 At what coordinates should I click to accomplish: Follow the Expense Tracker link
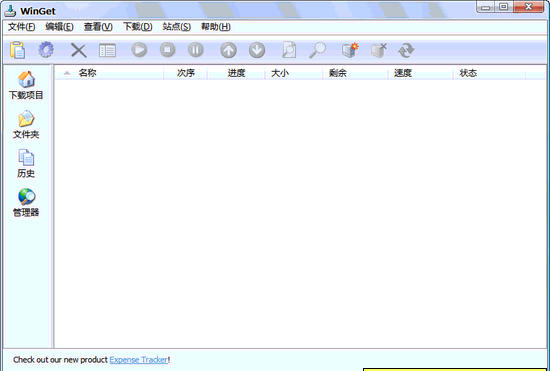pyautogui.click(x=139, y=360)
